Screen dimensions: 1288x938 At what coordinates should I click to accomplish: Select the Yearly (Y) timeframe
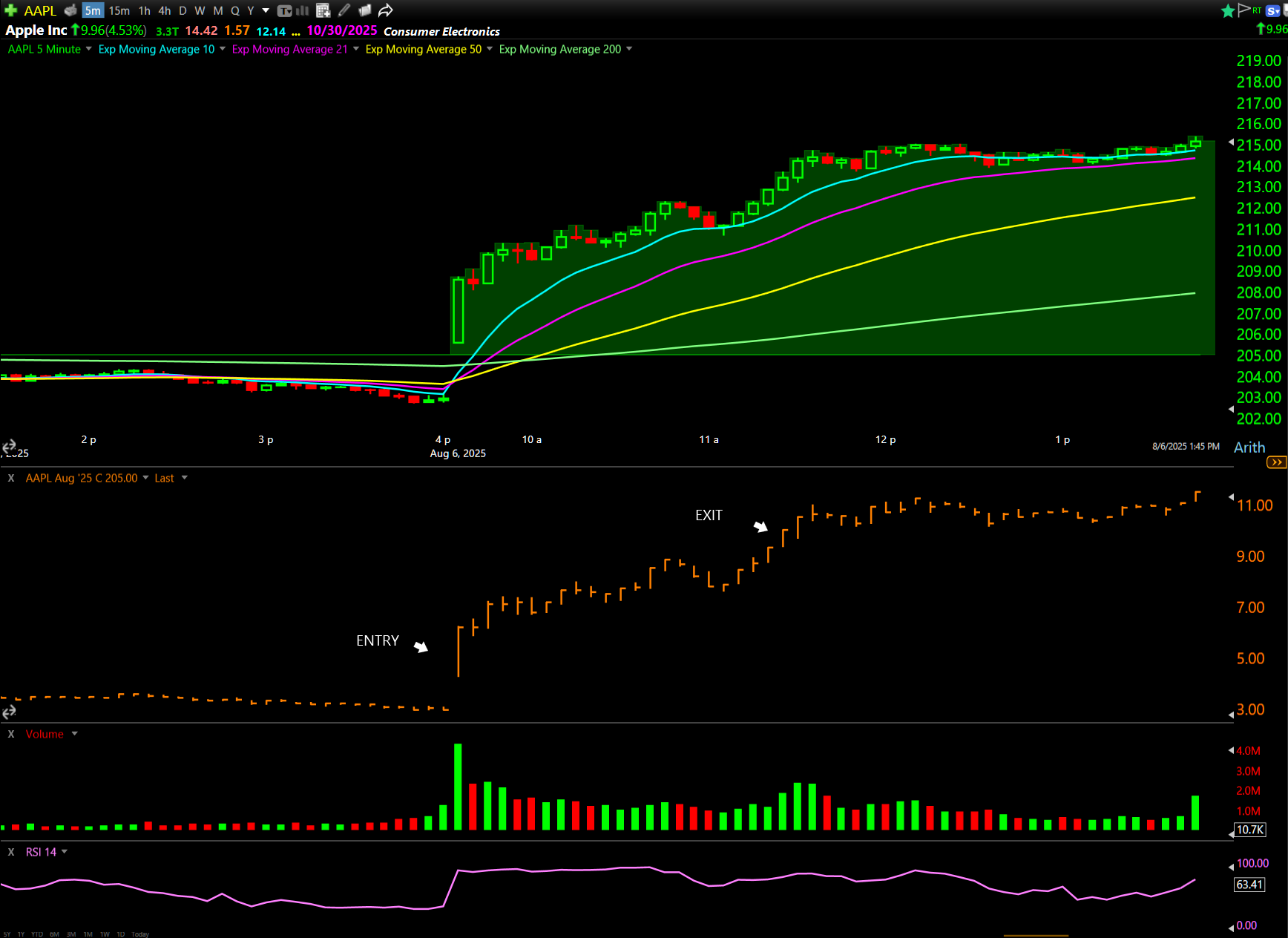251,10
